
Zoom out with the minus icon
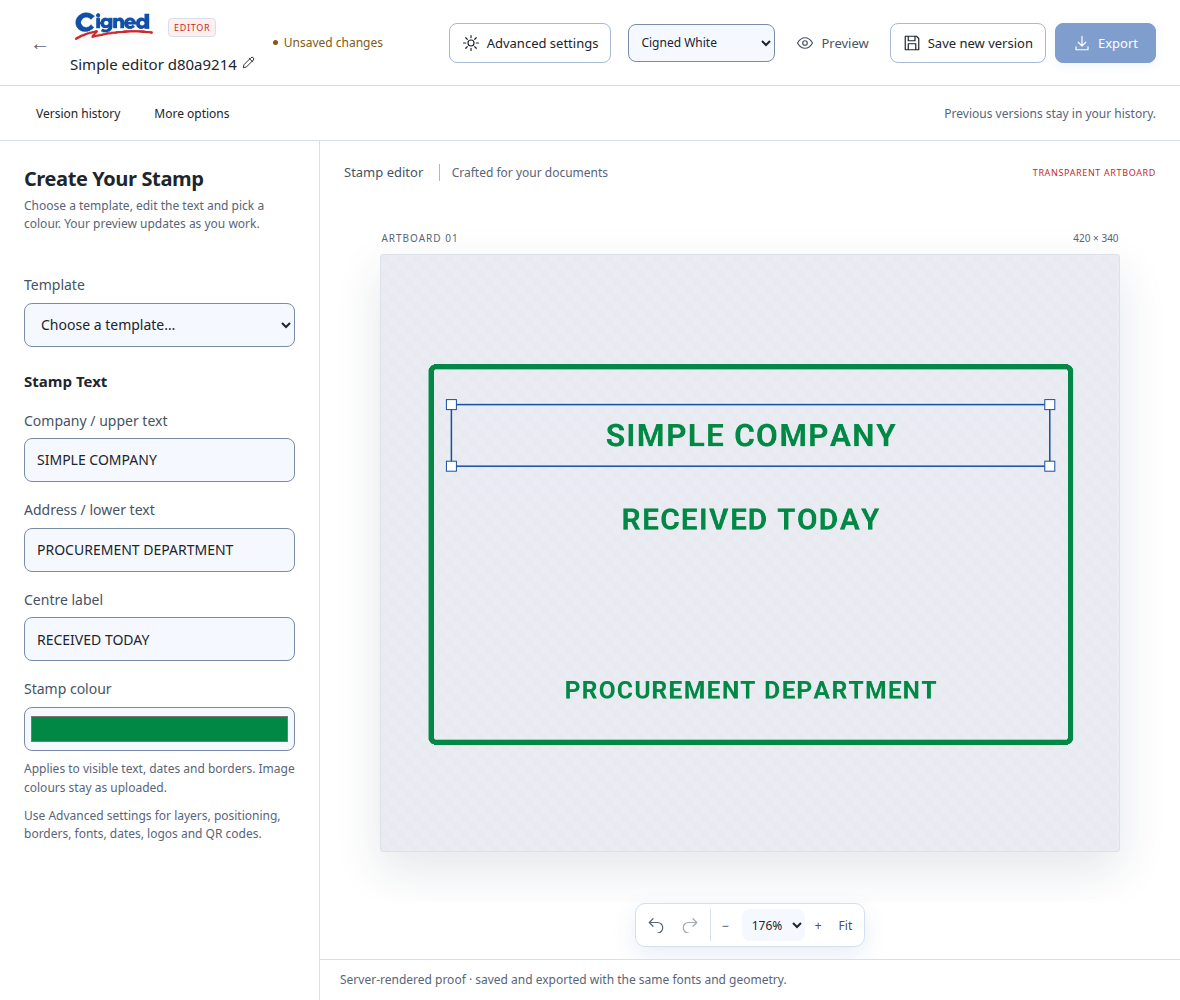click(x=725, y=926)
